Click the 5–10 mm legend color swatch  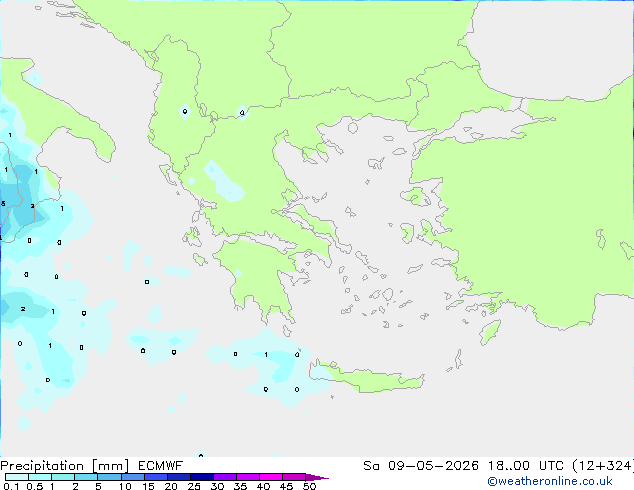point(109,477)
